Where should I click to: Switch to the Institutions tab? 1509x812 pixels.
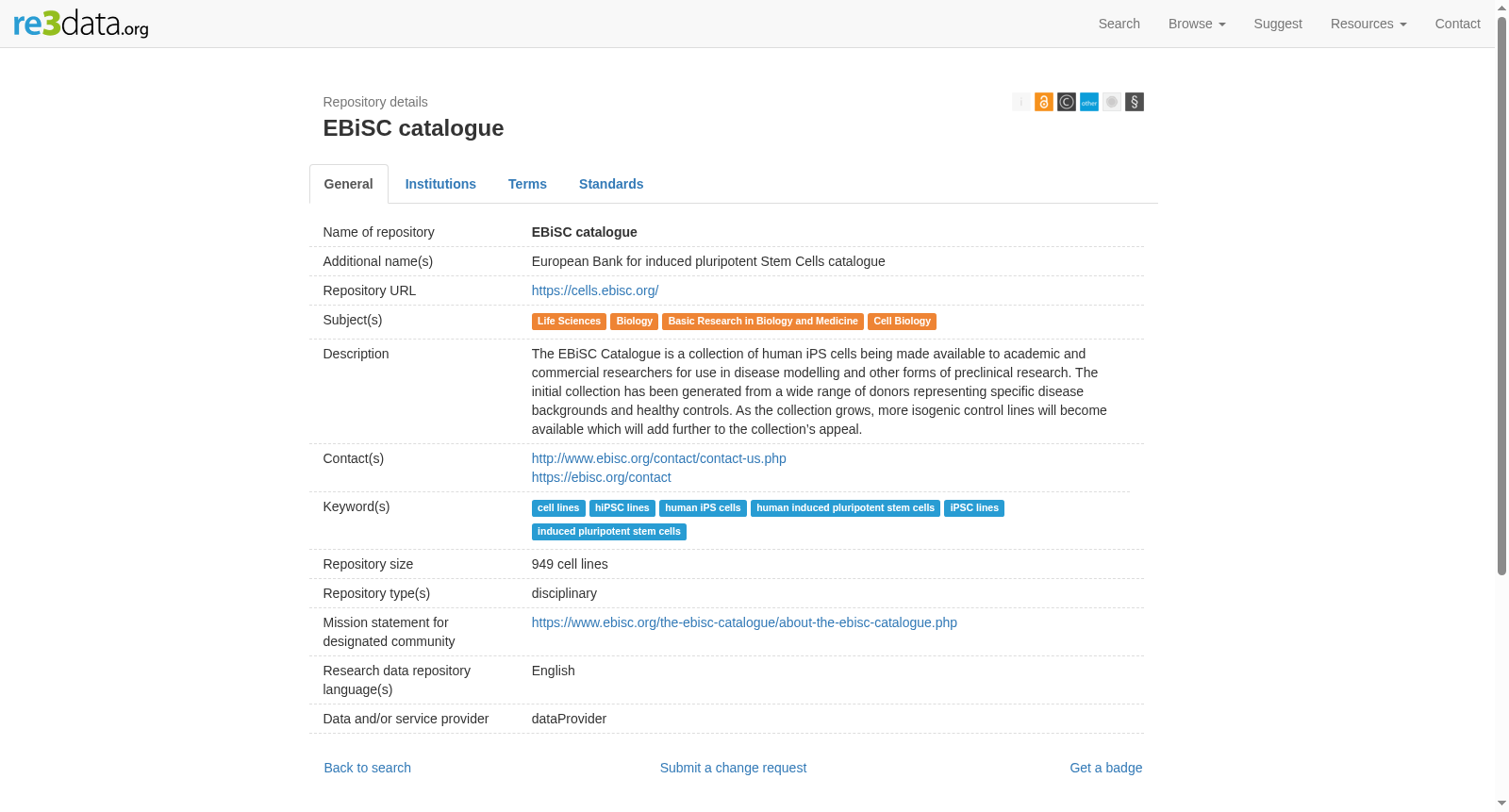point(440,184)
